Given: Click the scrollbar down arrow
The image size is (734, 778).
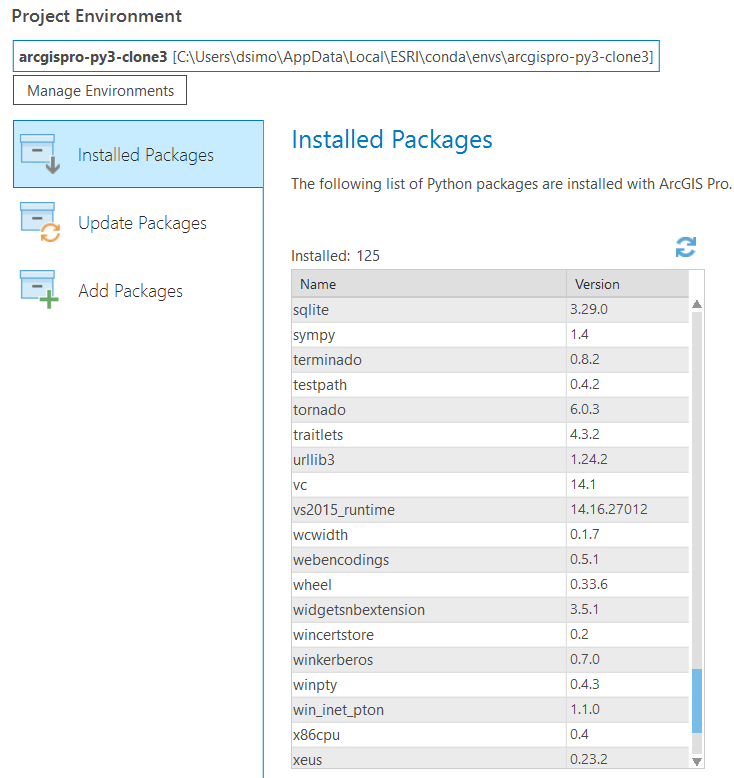Looking at the screenshot, I should (x=697, y=761).
